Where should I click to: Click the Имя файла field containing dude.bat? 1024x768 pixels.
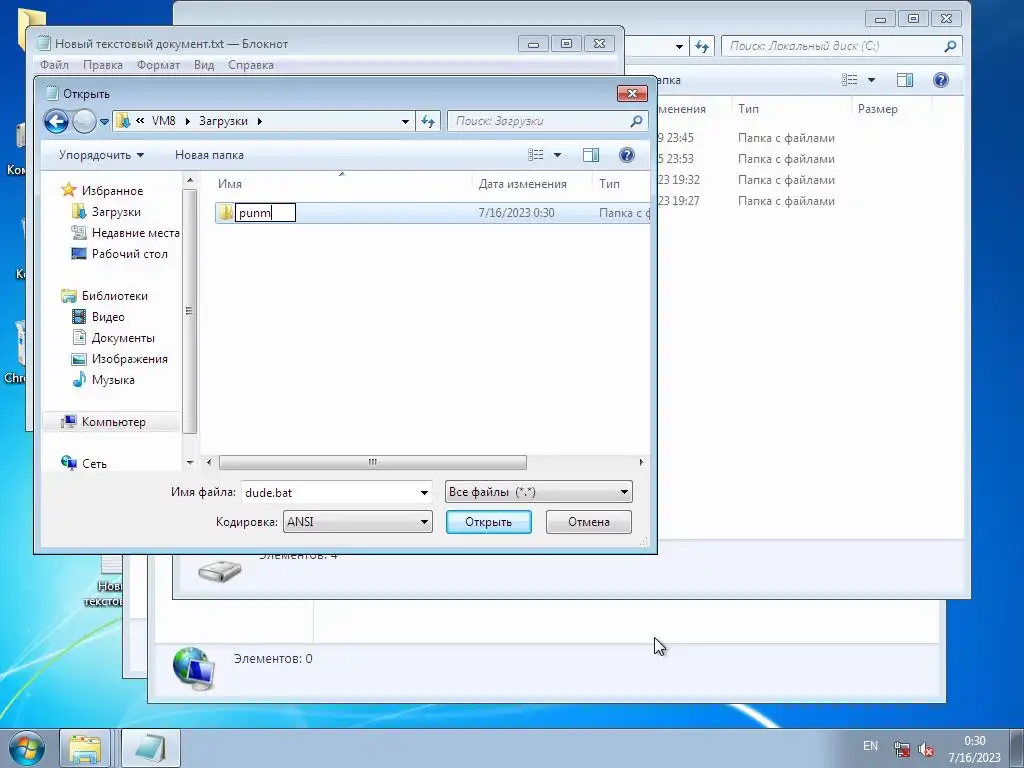(x=330, y=492)
